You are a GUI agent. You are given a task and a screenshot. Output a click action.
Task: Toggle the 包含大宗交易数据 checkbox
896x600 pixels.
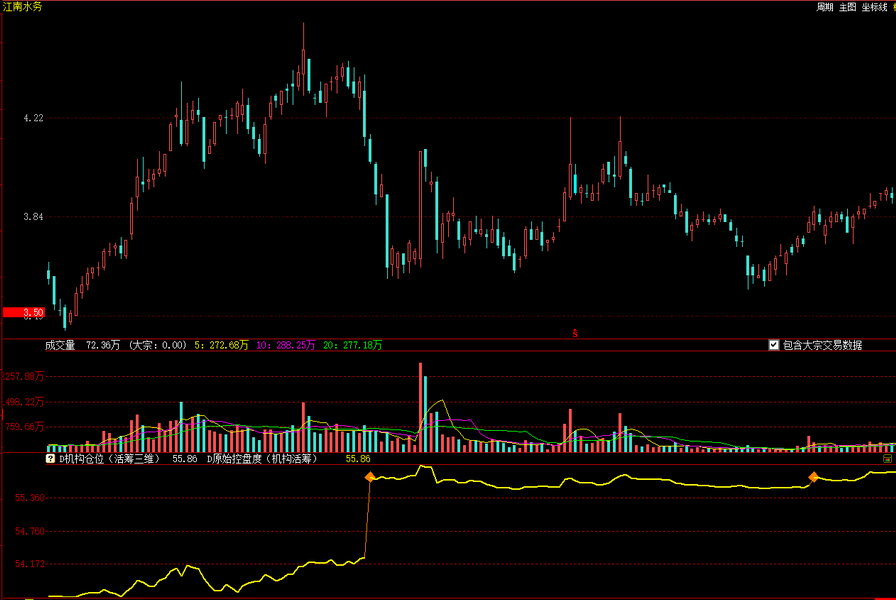[774, 345]
